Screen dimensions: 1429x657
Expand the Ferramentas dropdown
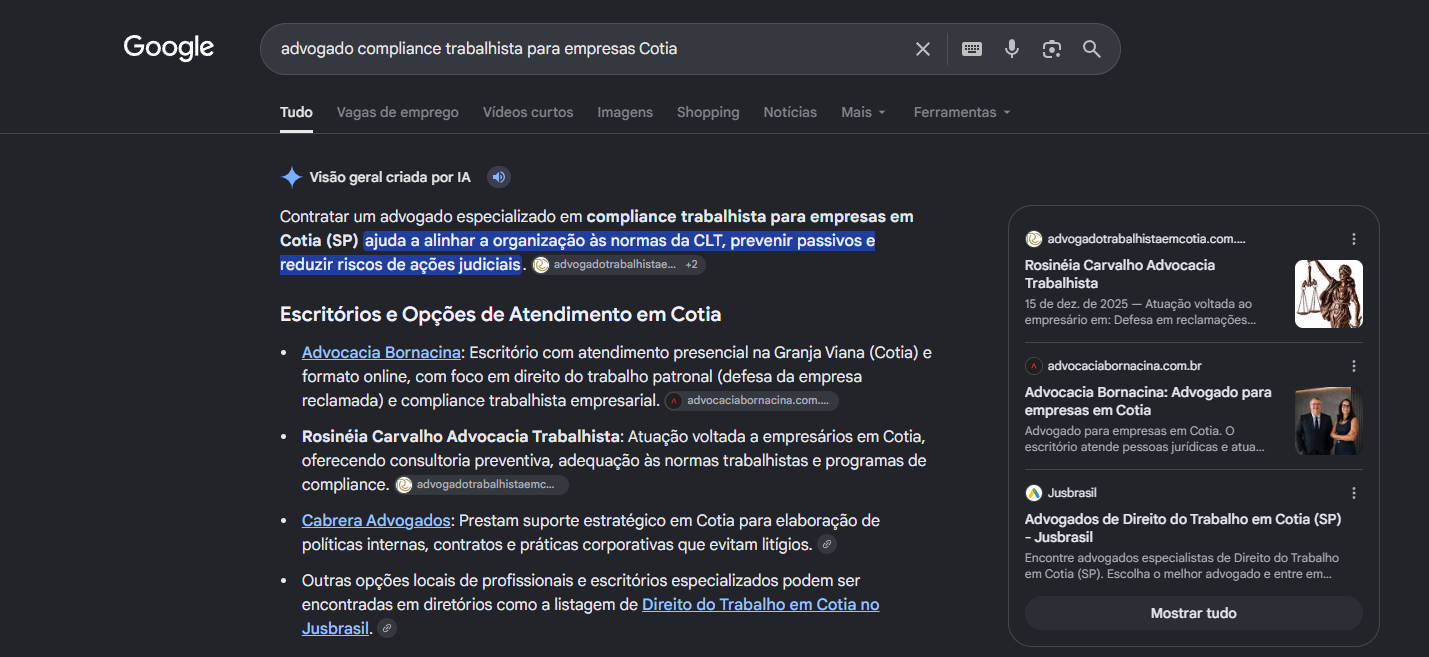click(x=962, y=112)
